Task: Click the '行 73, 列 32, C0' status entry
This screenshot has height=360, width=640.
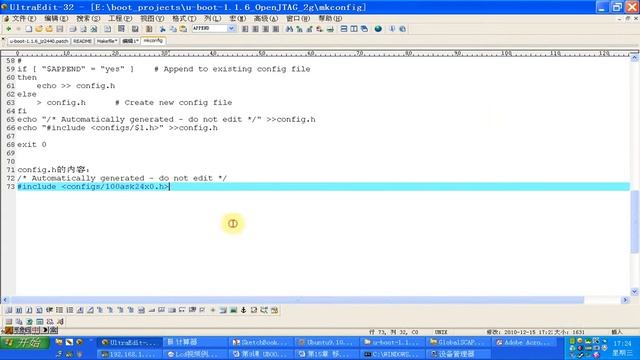Action: [393, 332]
